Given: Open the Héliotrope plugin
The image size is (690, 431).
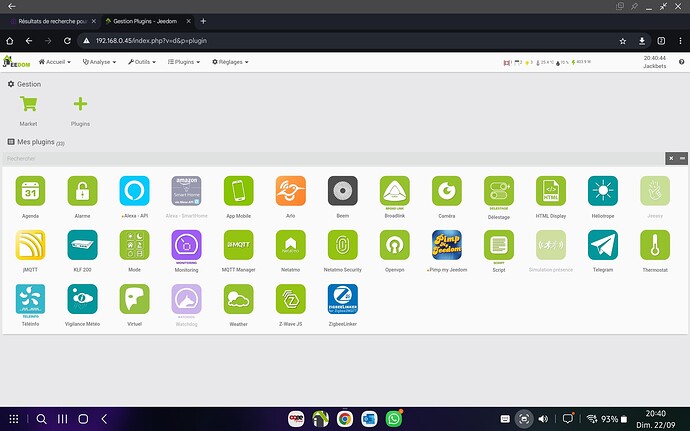Looking at the screenshot, I should coord(603,191).
